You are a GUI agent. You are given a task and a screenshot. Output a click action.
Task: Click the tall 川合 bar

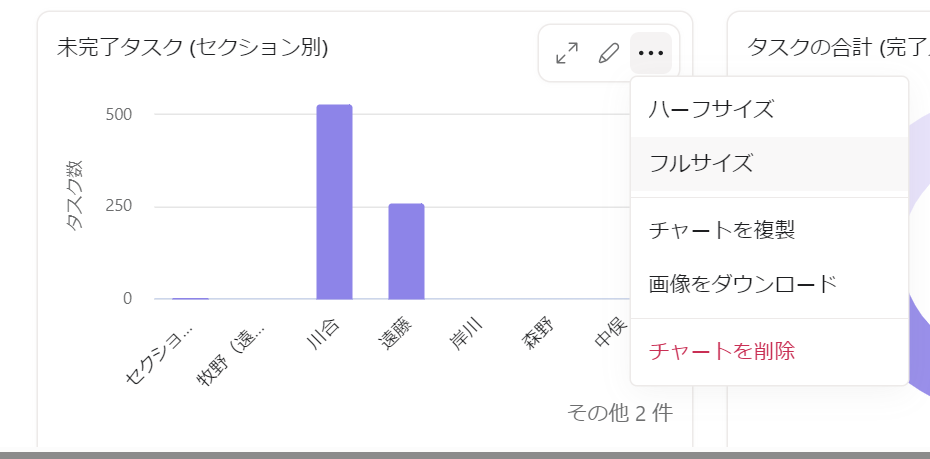tap(335, 202)
